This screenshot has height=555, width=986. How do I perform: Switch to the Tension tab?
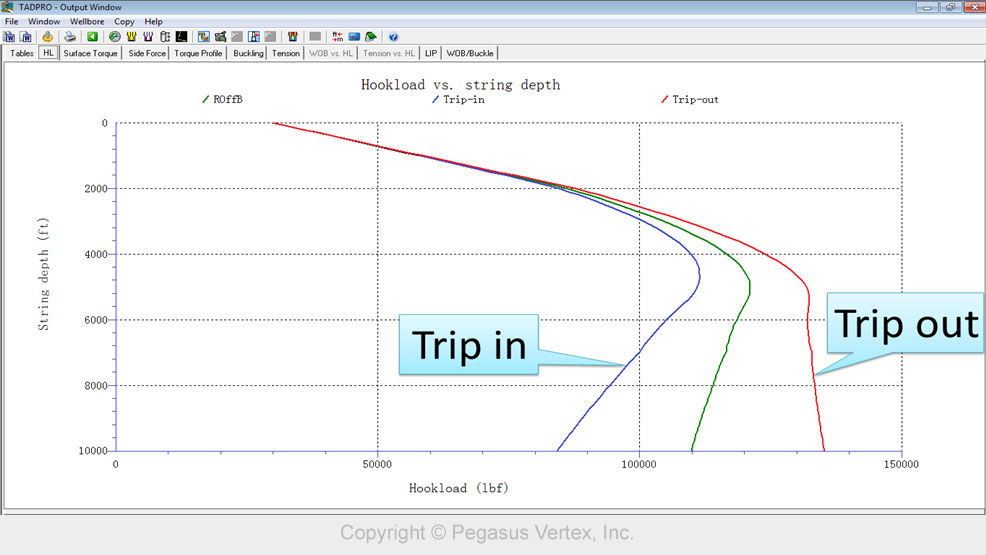click(285, 53)
